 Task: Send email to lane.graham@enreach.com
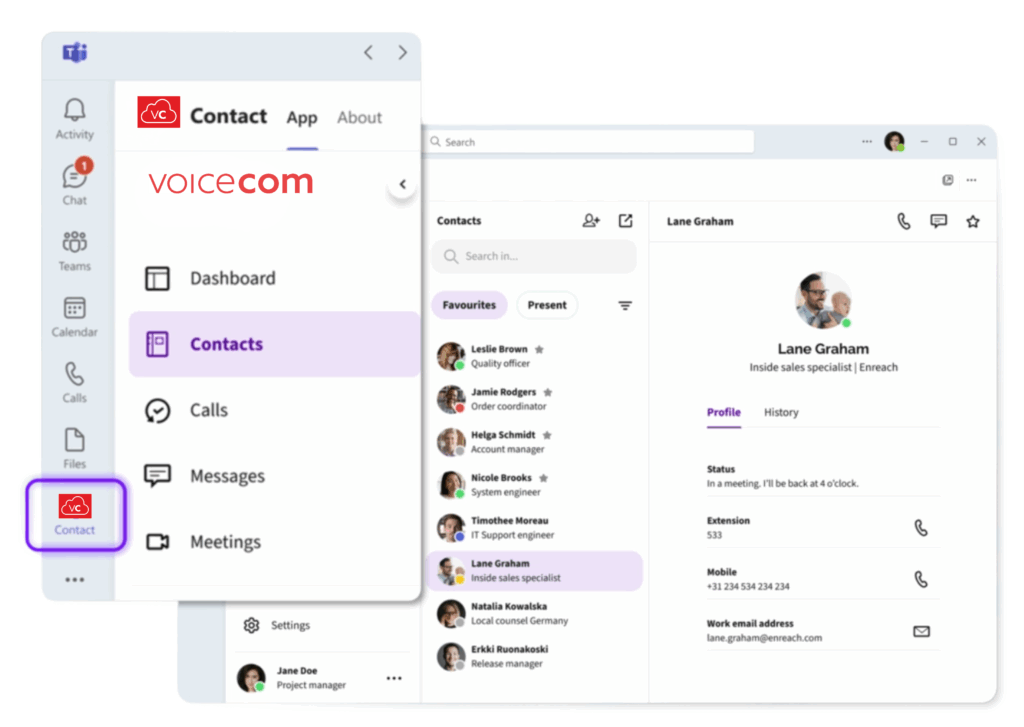921,631
